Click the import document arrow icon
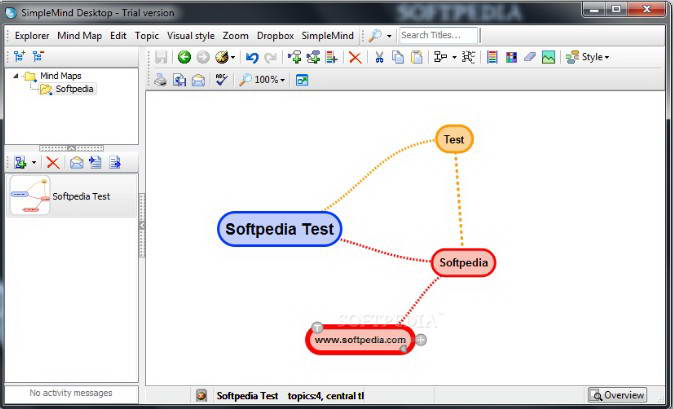Screen dimensions: 673x409 95,163
